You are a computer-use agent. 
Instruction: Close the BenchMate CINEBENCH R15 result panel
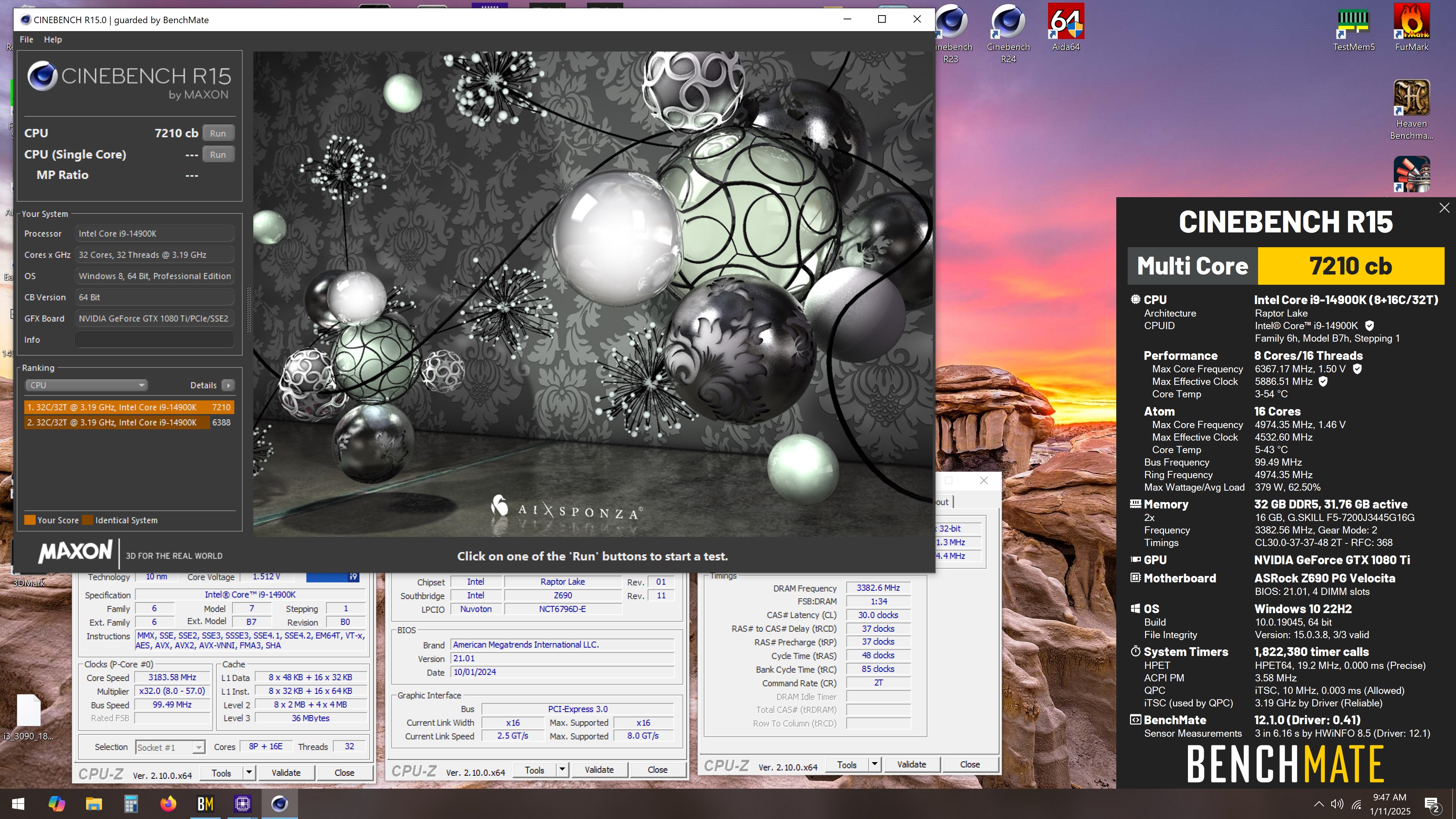(x=1444, y=207)
